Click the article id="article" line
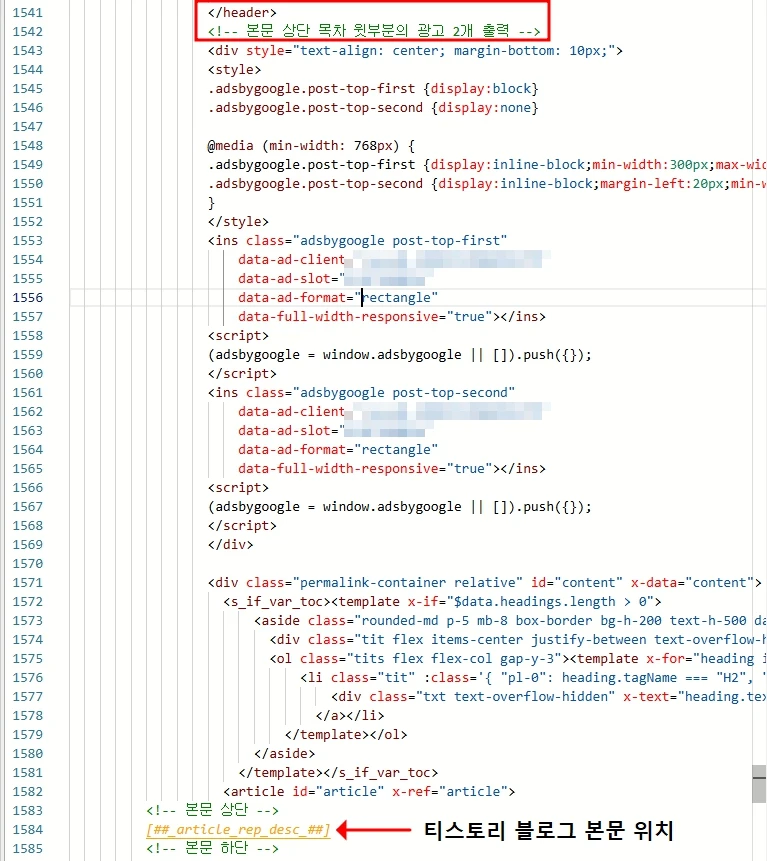767x861 pixels. click(x=369, y=792)
